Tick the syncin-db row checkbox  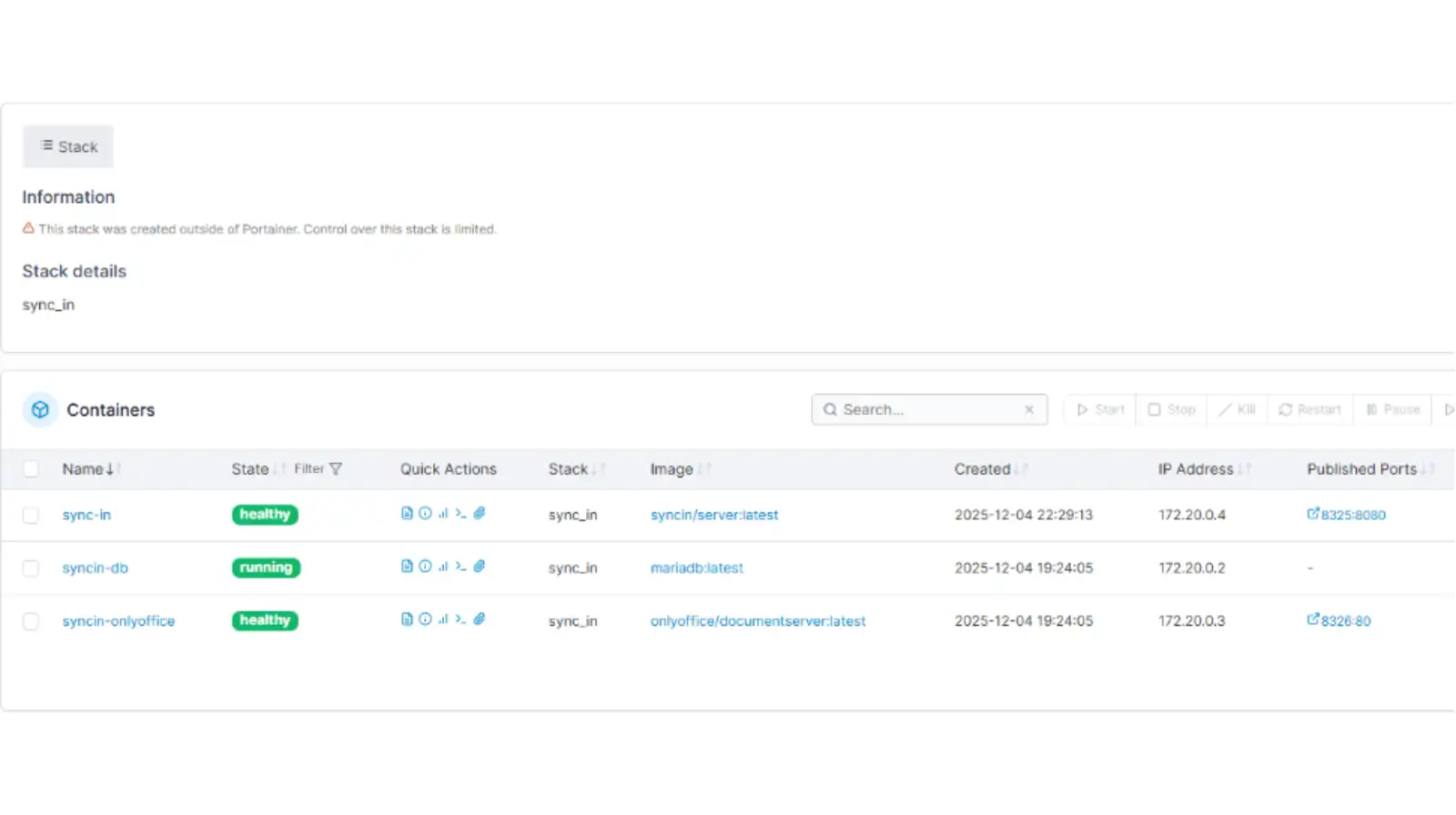coord(31,568)
